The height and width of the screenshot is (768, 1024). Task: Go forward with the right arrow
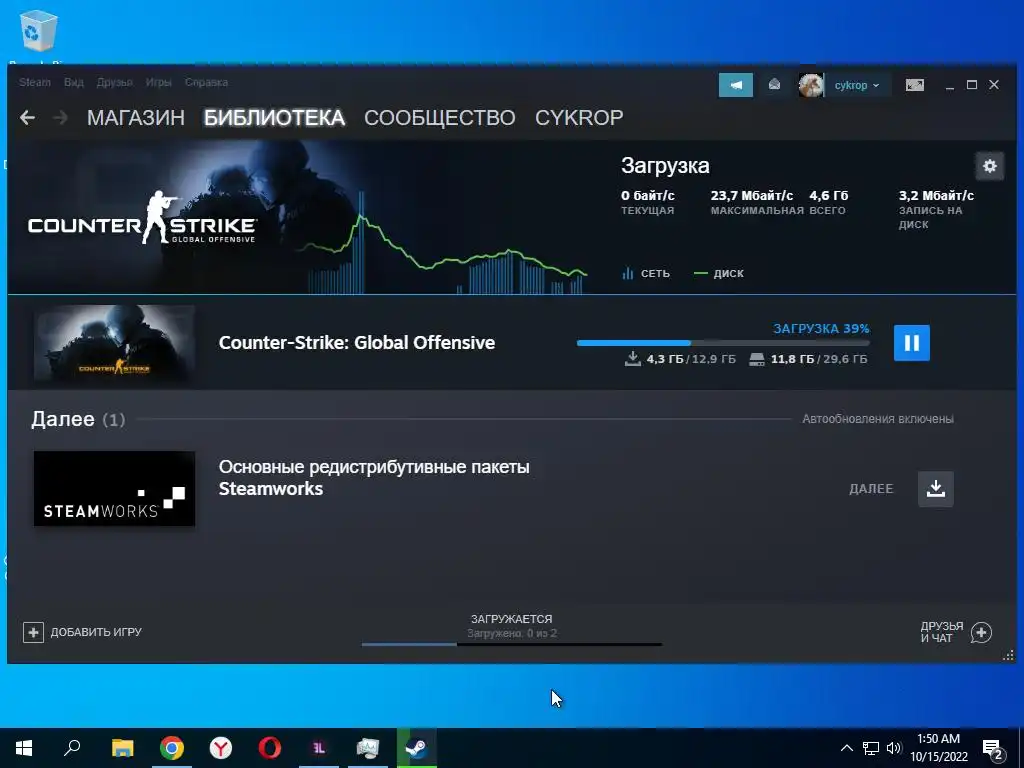point(60,118)
